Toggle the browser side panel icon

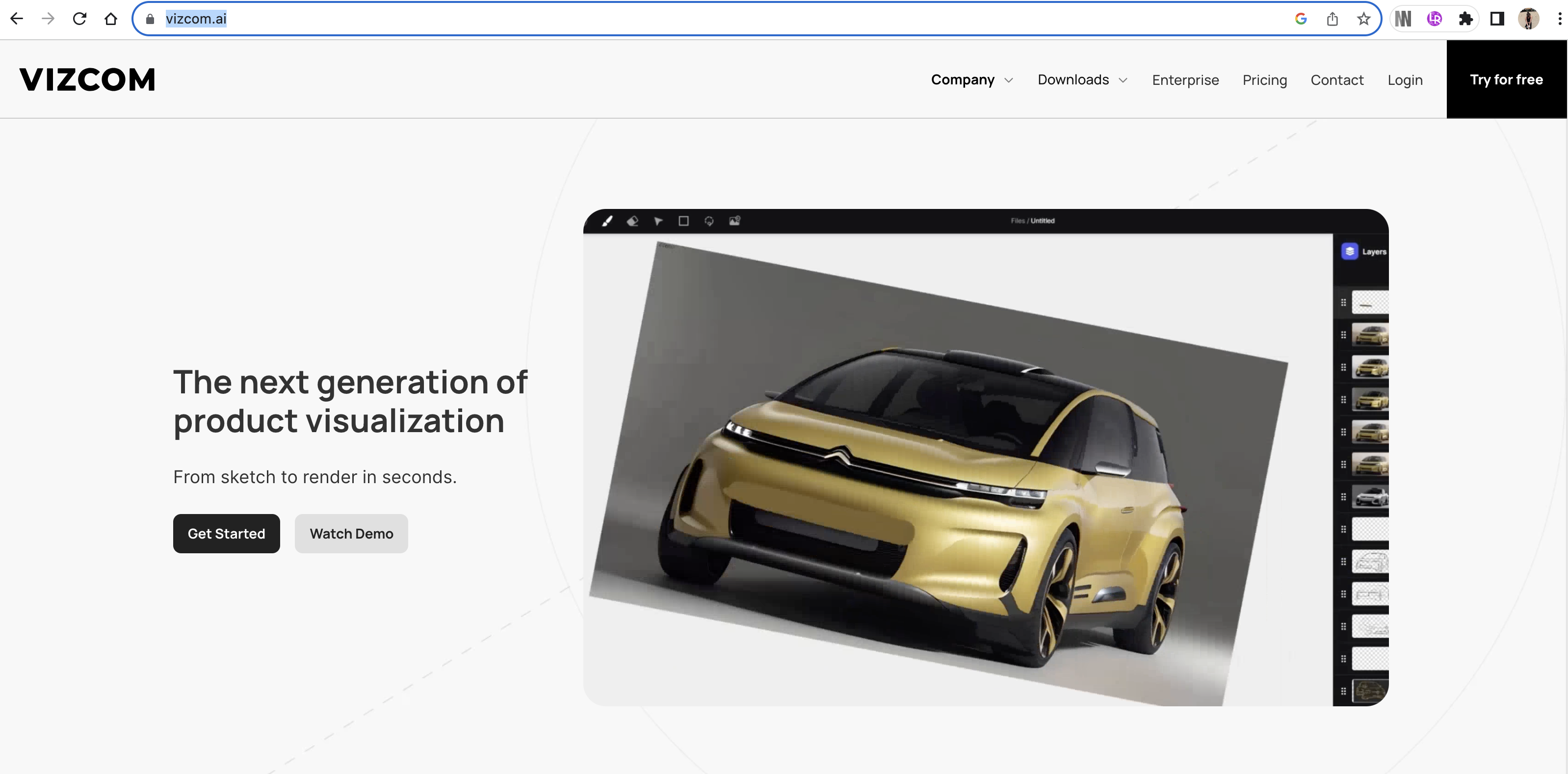coord(1497,19)
